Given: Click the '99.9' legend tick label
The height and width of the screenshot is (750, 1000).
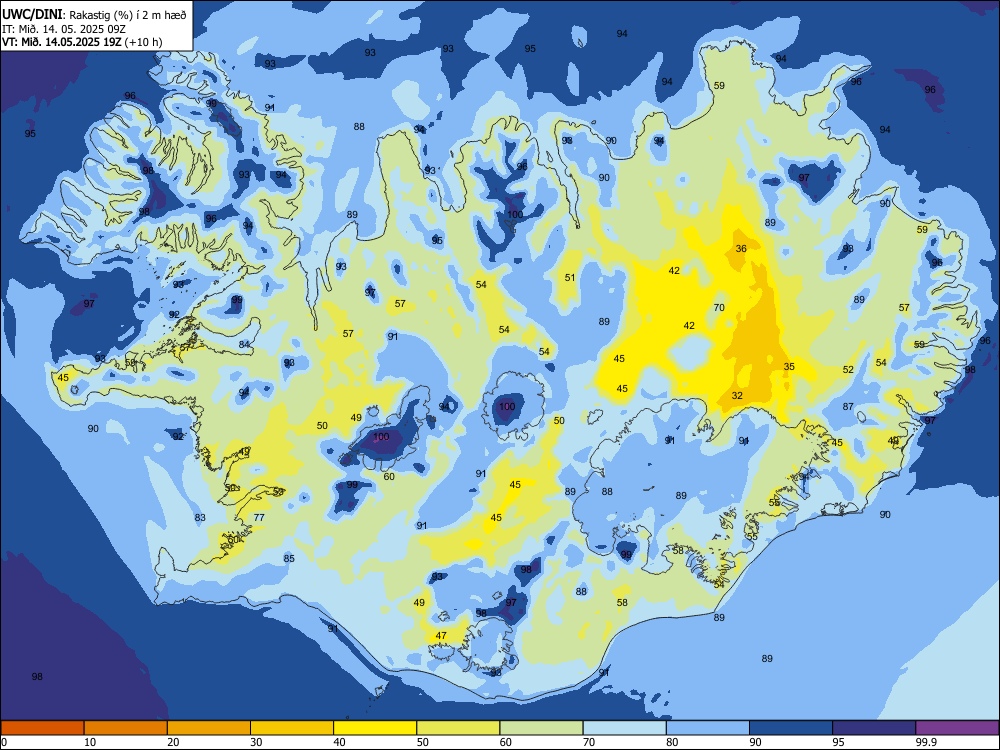Looking at the screenshot, I should 926,742.
